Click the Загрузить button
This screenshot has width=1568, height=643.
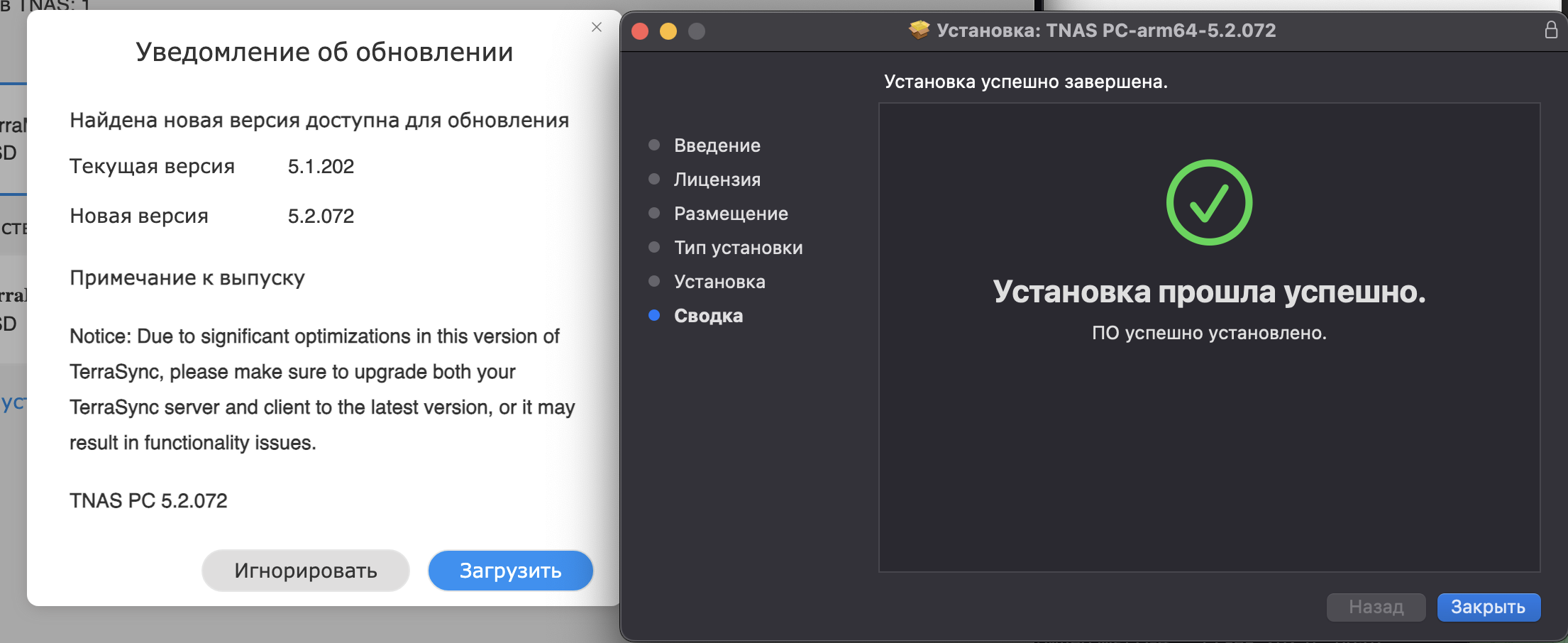(511, 571)
